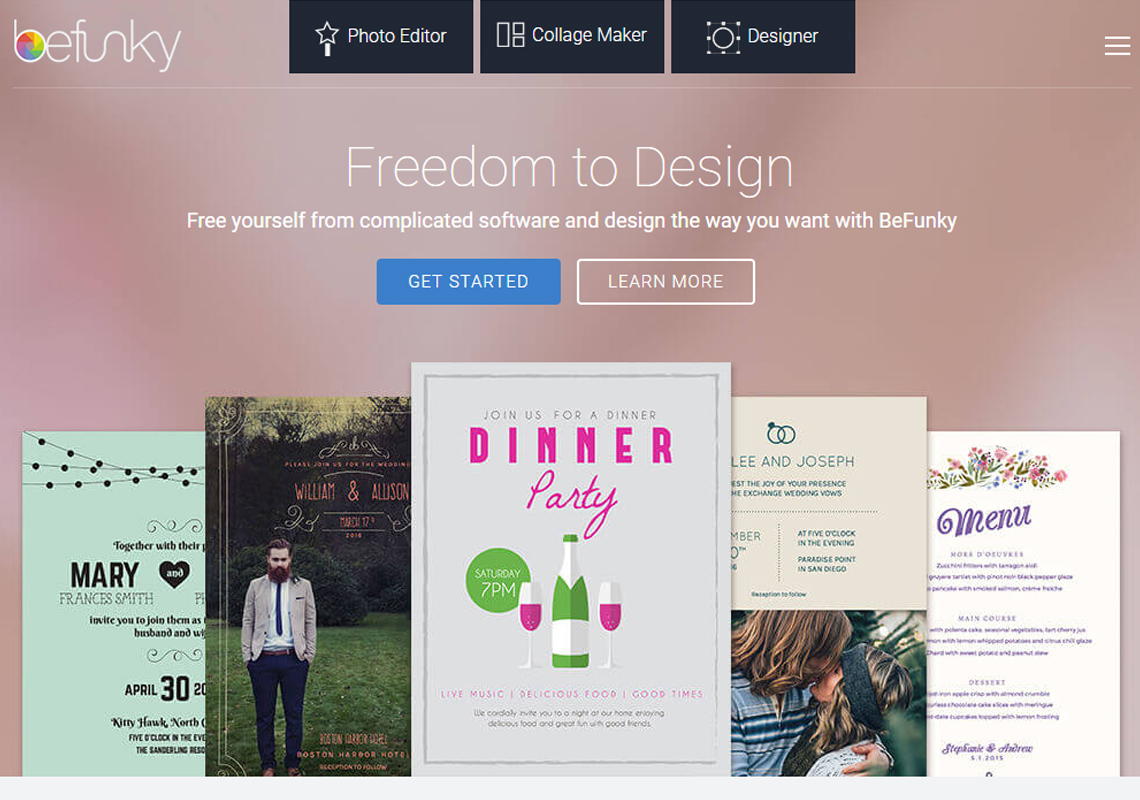Click the Photo Editor wand-star icon

327,39
